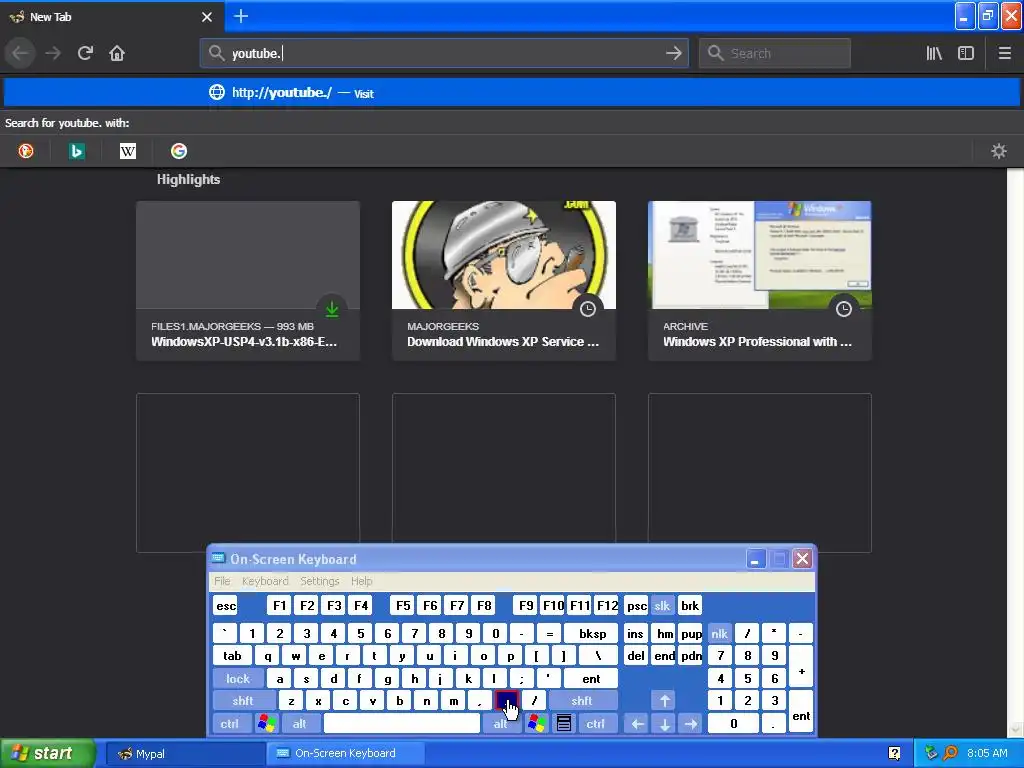Screen dimensions: 1024x768
Task: Click On-Screen Keyboard taskbar button
Action: (x=345, y=753)
